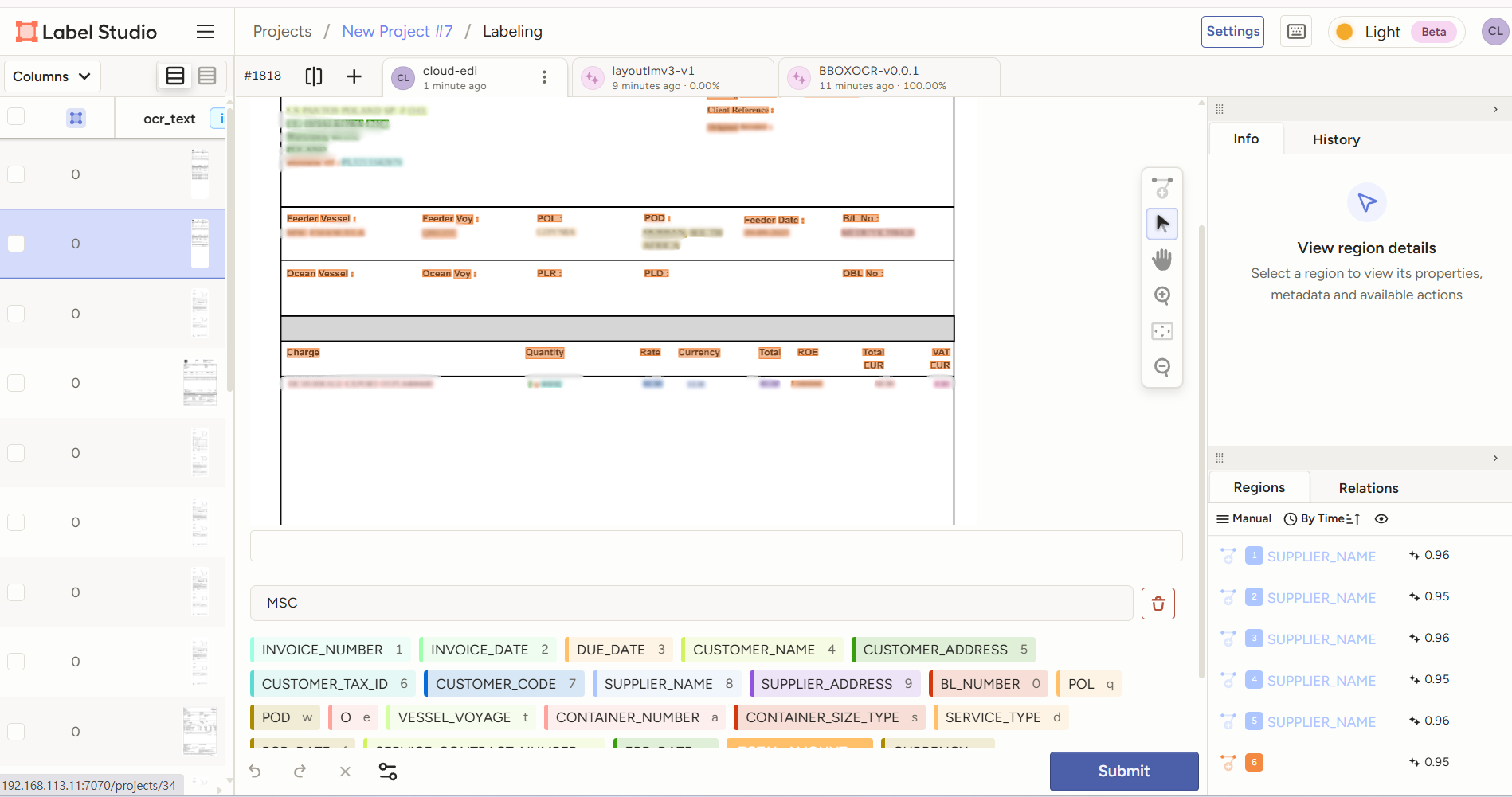Viewport: 1512px width, 797px height.
Task: Toggle visibility of all regions
Action: pyautogui.click(x=1381, y=519)
